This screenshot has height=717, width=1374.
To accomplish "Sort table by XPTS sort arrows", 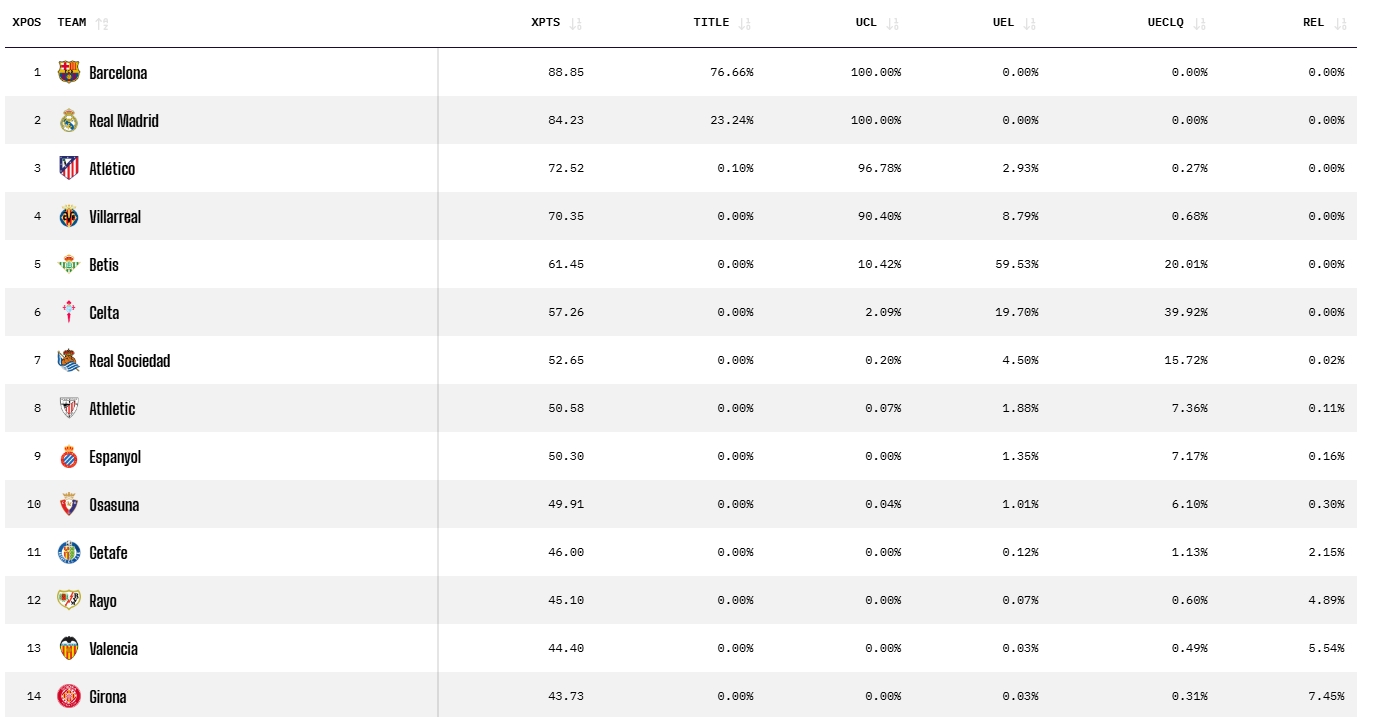I will pos(575,23).
